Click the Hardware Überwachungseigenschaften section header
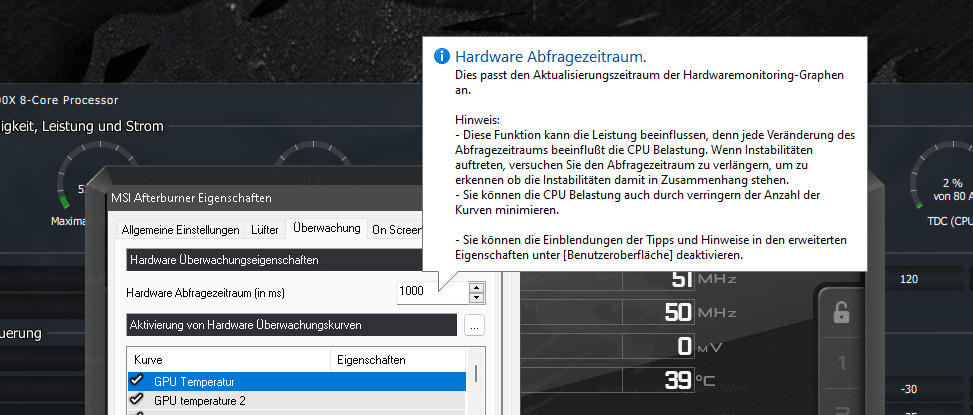 tap(274, 260)
